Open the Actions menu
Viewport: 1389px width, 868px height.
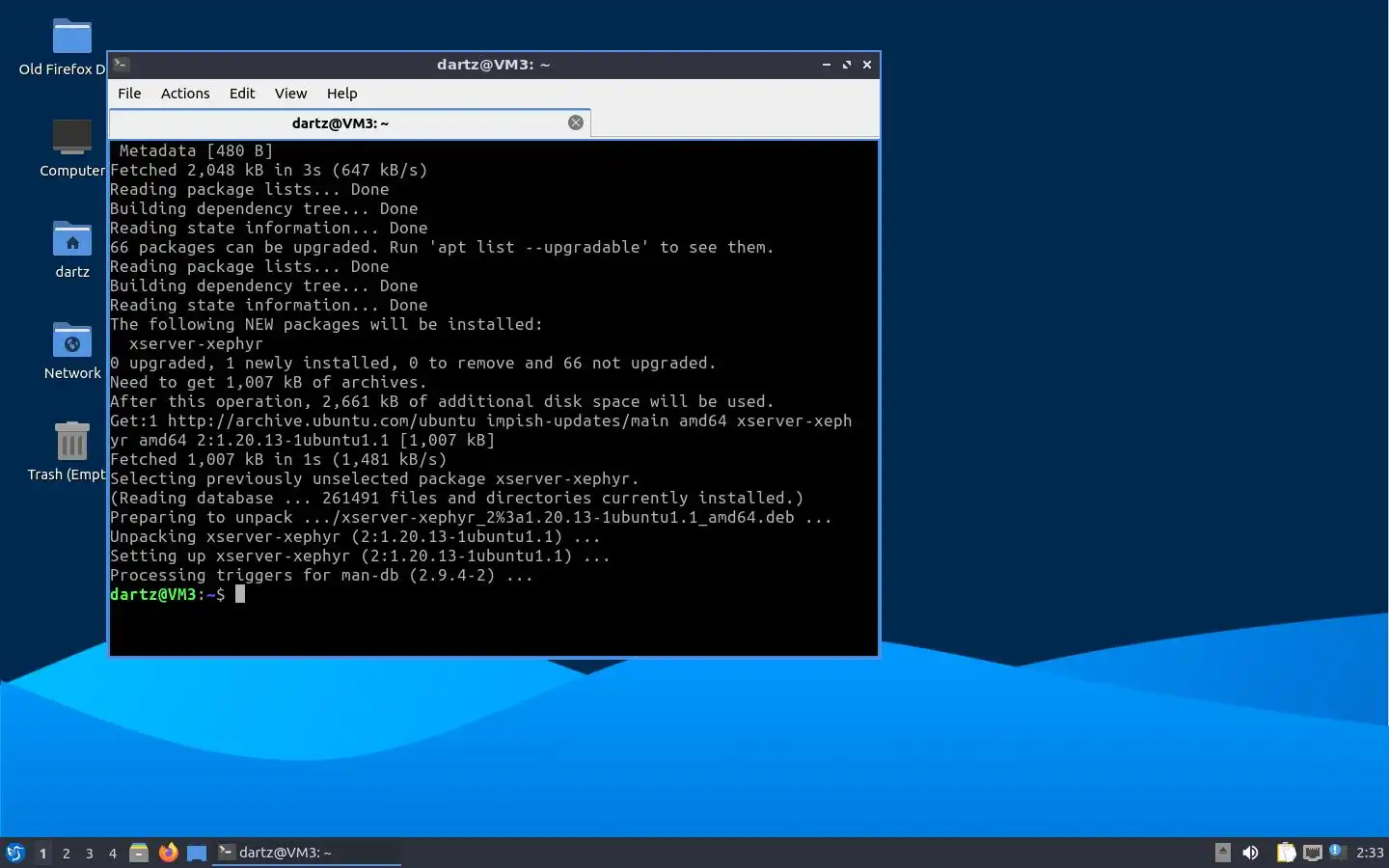(x=185, y=94)
